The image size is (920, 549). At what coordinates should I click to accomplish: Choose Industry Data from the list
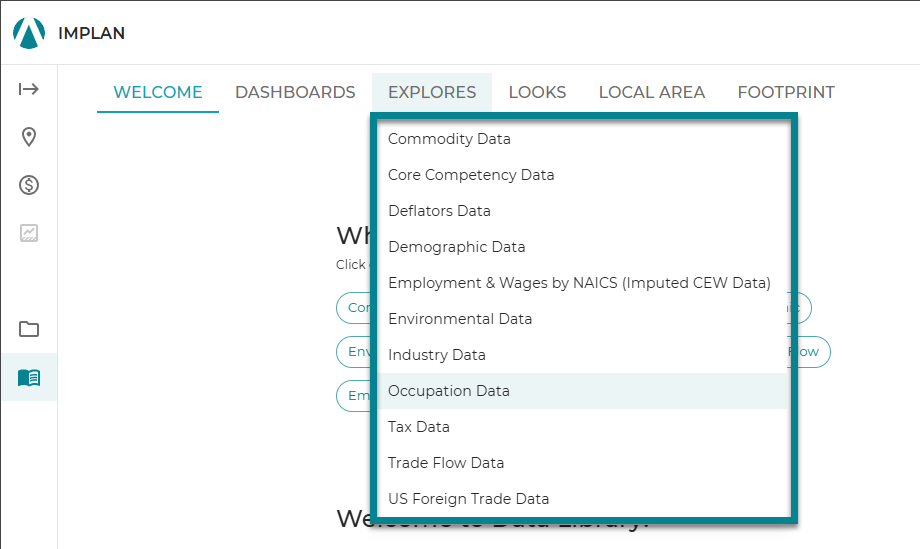point(582,355)
